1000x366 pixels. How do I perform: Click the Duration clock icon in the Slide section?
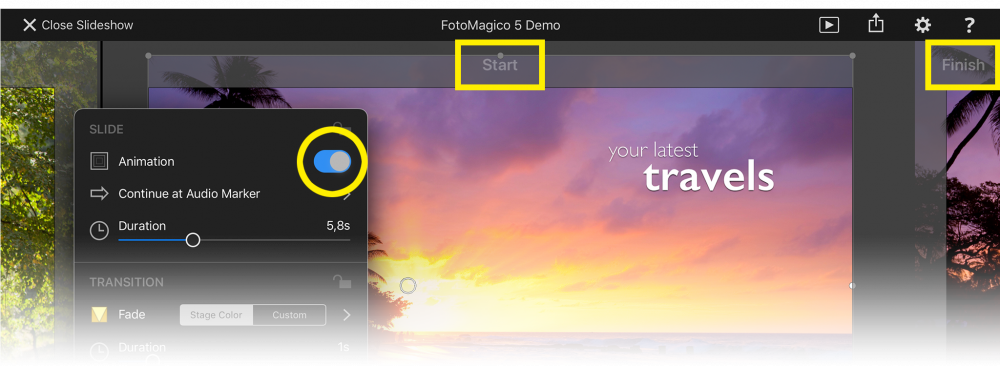coord(99,231)
